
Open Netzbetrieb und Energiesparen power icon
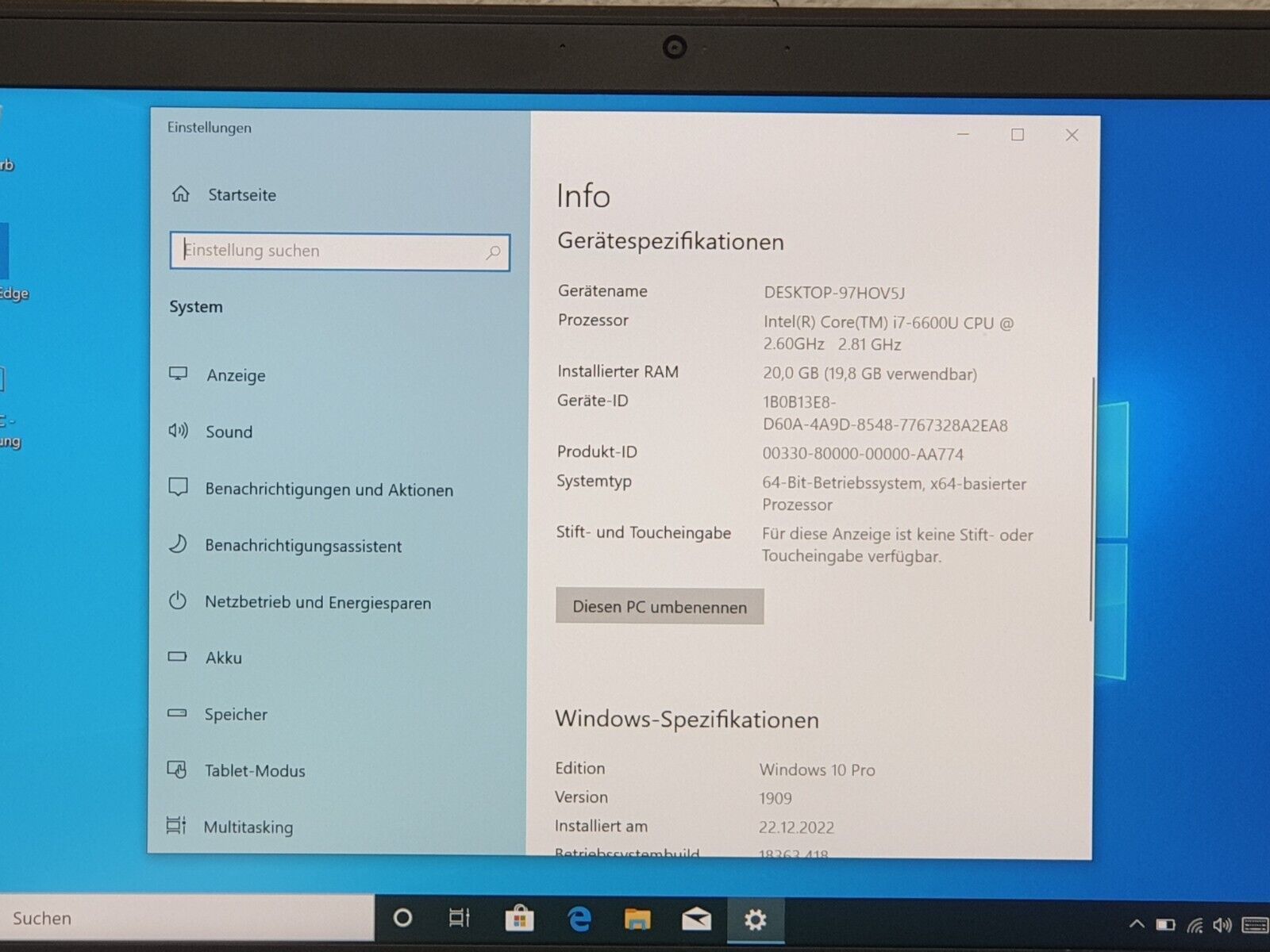coord(178,601)
